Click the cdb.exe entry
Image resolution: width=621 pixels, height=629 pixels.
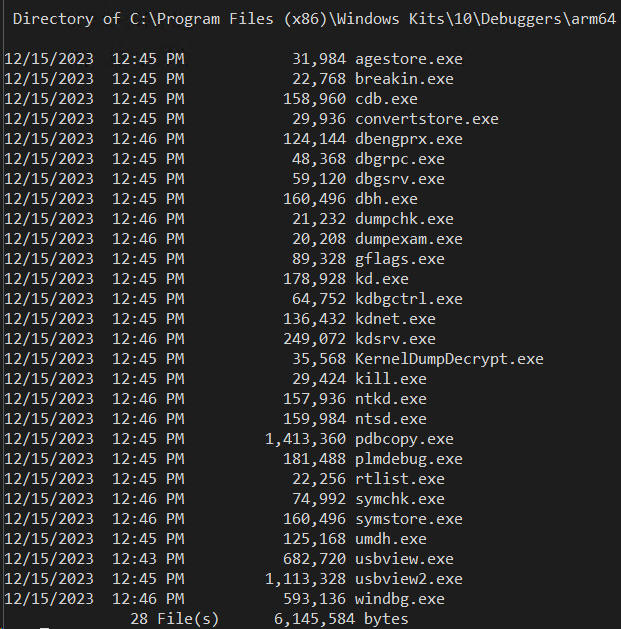(x=386, y=99)
